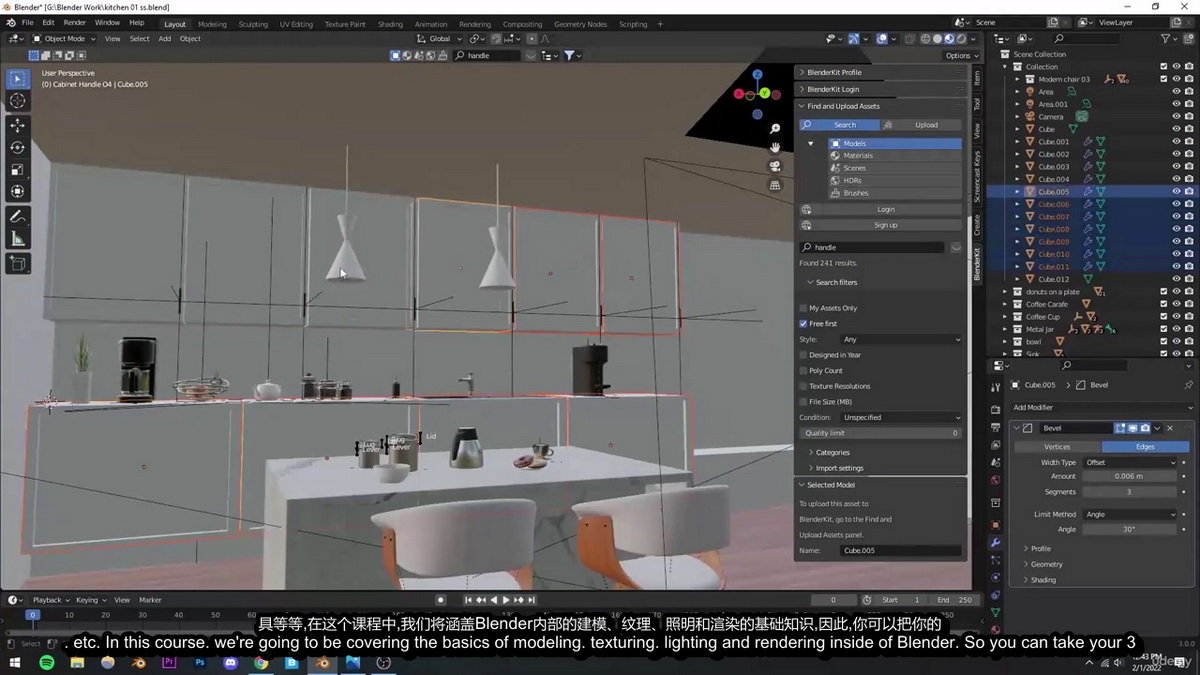Open the Add Modifier dropdown
Image resolution: width=1200 pixels, height=675 pixels.
point(1102,407)
